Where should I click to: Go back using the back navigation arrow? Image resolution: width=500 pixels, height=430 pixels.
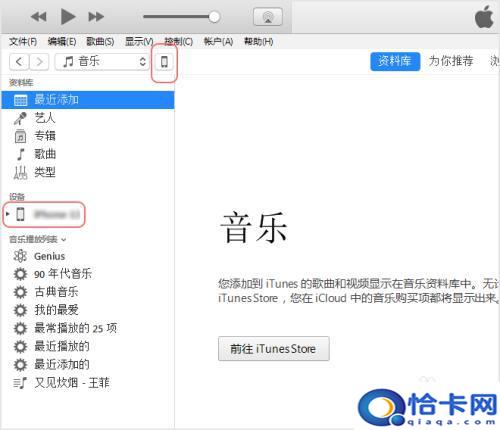click(x=19, y=62)
